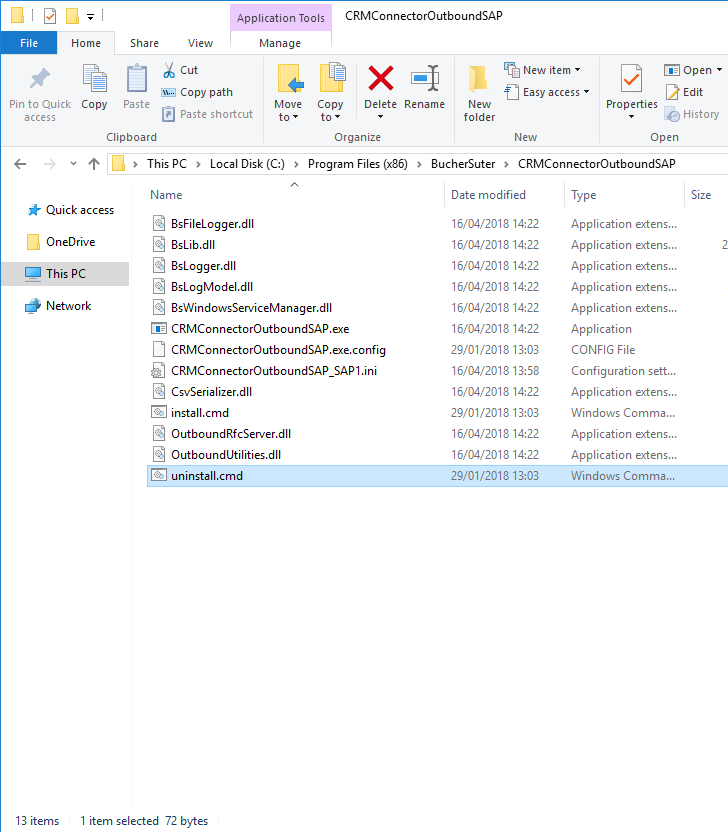The image size is (728, 832).
Task: Click the Forward navigation arrow
Action: coord(49,164)
